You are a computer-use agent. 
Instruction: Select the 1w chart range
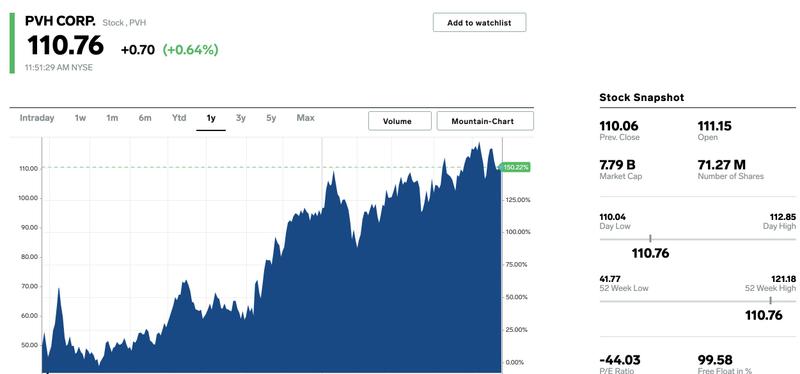click(x=80, y=118)
